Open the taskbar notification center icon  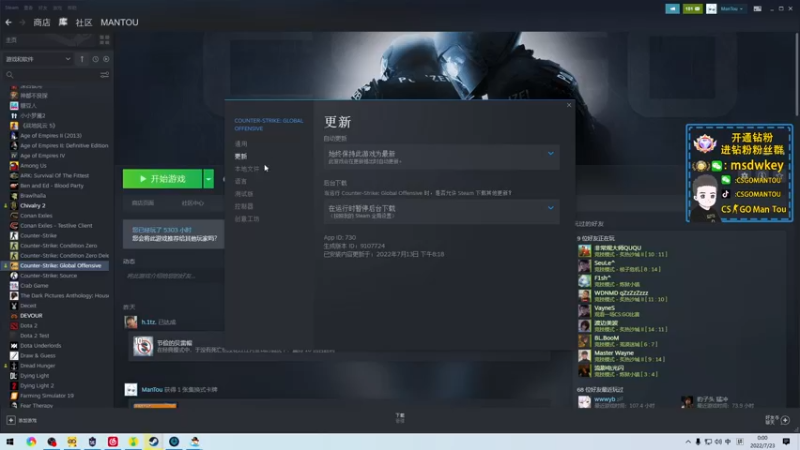786,441
